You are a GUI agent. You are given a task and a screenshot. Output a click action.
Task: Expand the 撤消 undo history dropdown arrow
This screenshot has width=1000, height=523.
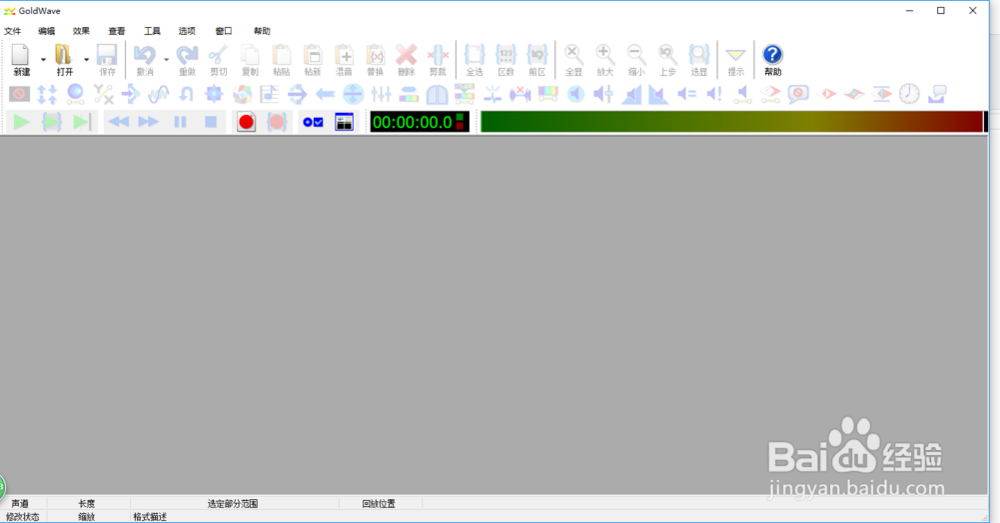[166, 60]
